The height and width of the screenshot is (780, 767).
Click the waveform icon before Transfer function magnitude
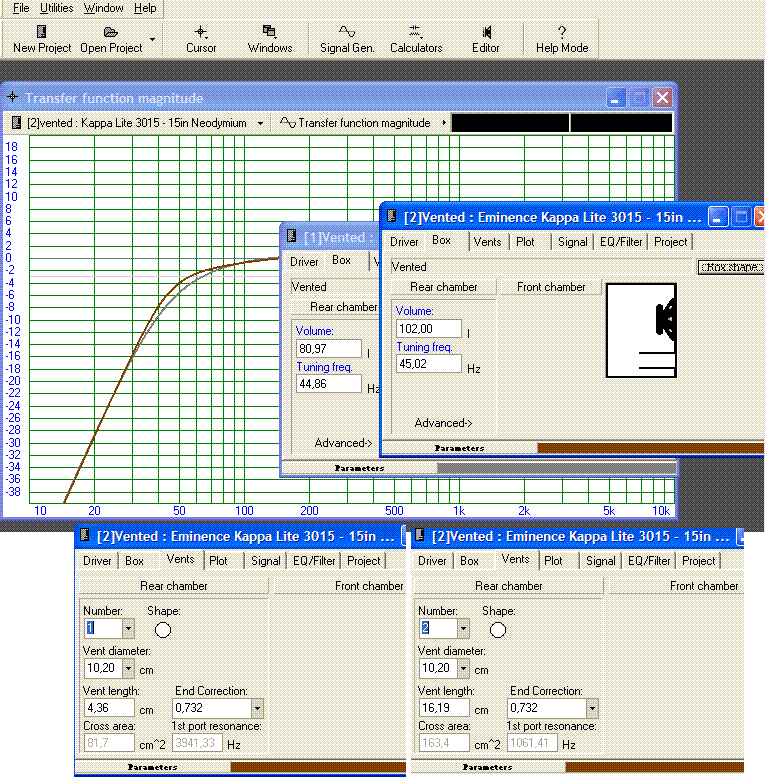tap(288, 122)
